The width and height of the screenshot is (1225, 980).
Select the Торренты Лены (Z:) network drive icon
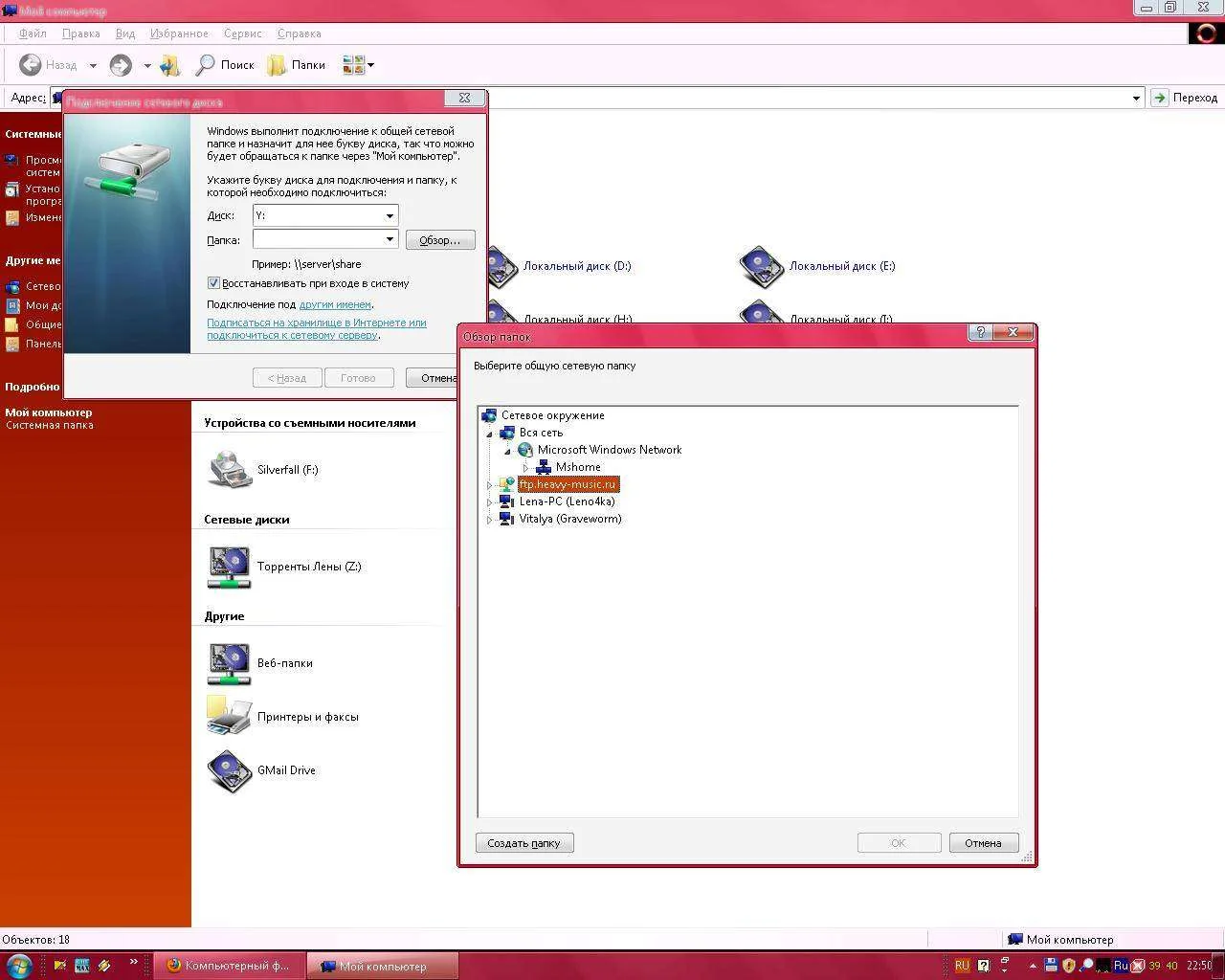[x=230, y=567]
